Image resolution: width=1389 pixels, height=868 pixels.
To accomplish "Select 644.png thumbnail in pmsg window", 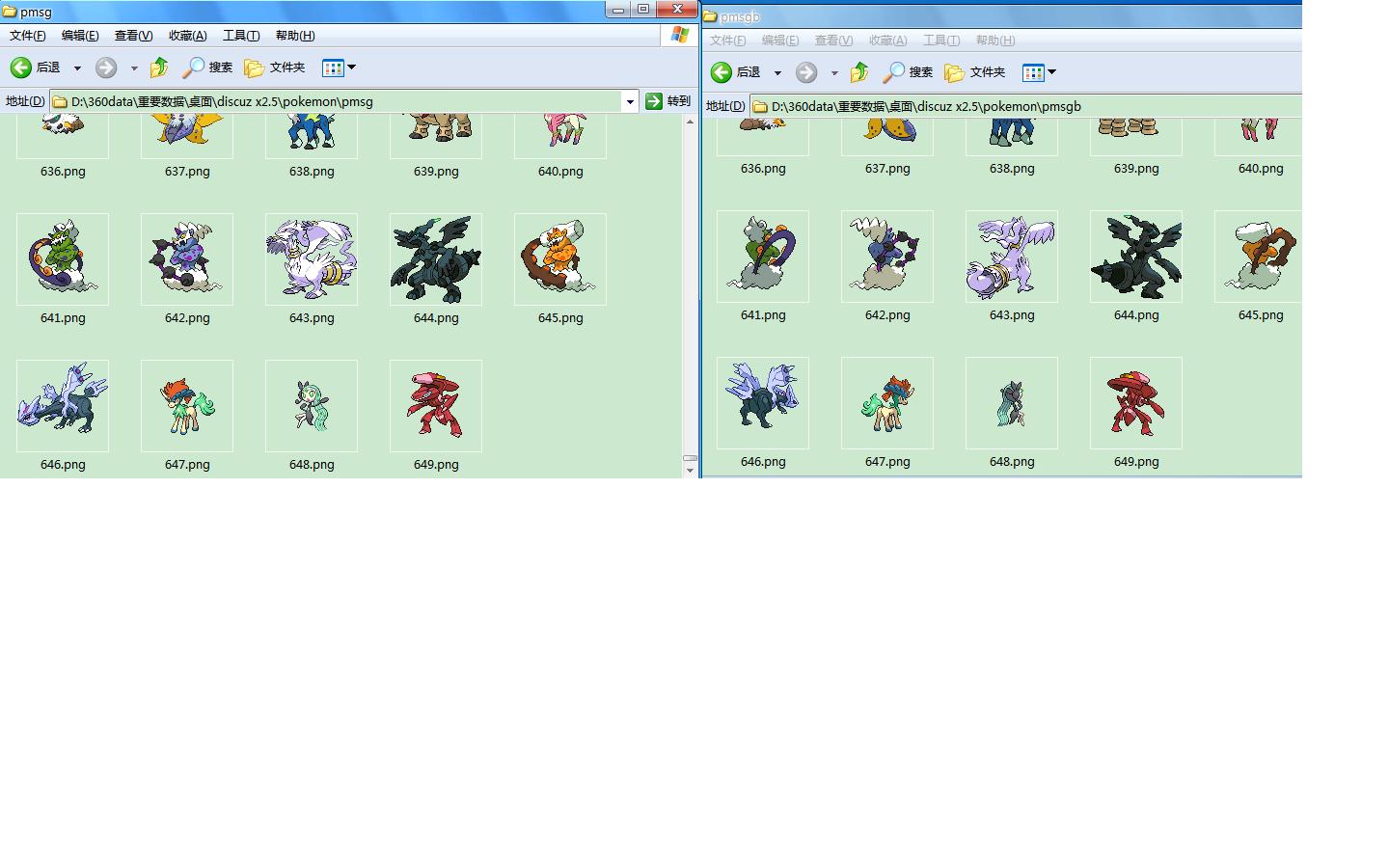I will click(436, 259).
